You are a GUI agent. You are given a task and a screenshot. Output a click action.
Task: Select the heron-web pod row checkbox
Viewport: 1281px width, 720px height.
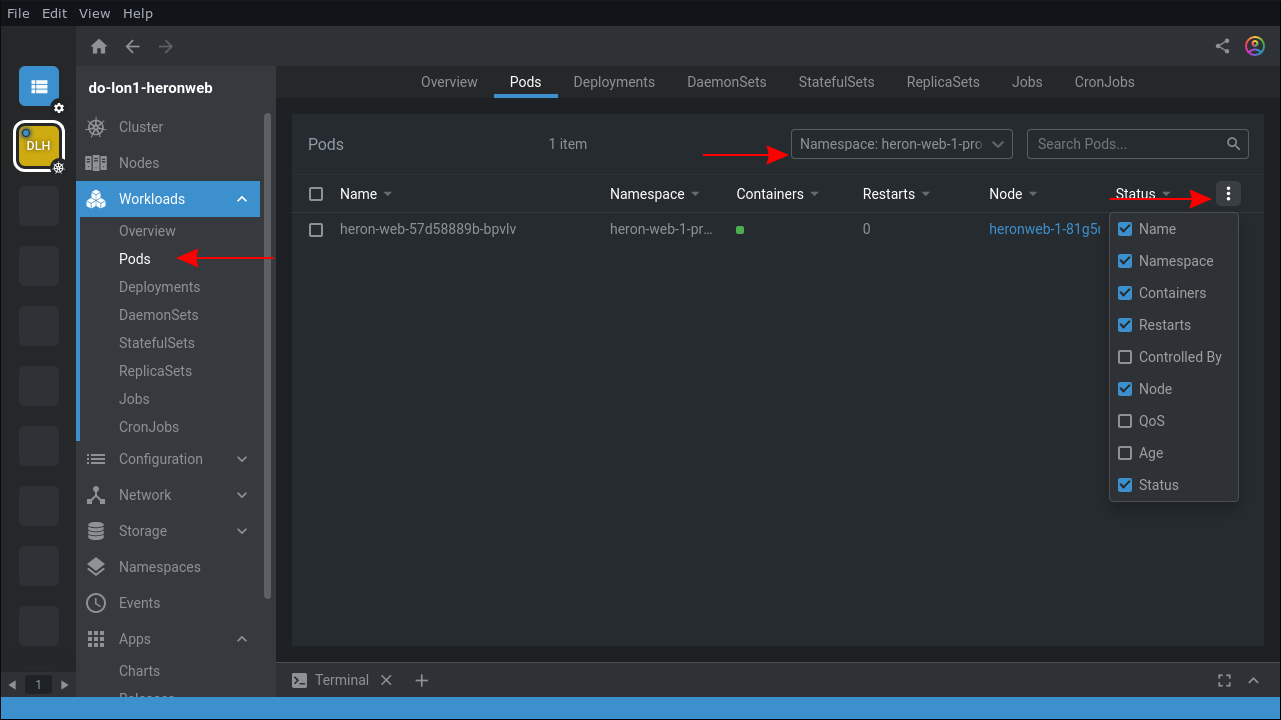[x=316, y=229]
